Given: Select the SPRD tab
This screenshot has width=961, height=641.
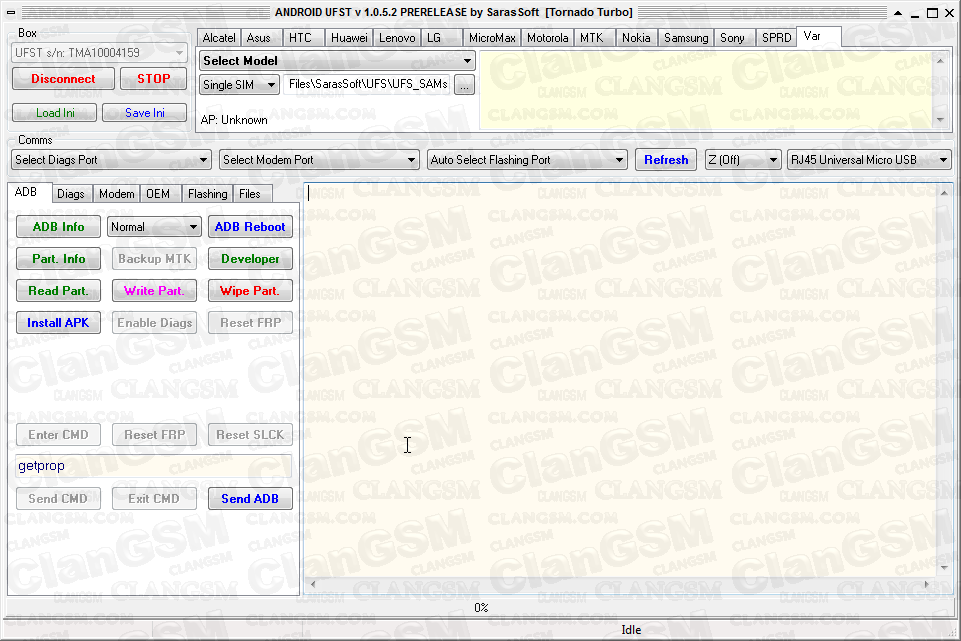Looking at the screenshot, I should pos(777,38).
